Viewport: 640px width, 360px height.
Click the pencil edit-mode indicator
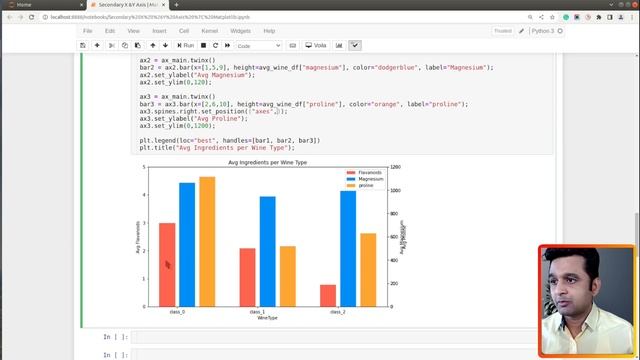522,31
